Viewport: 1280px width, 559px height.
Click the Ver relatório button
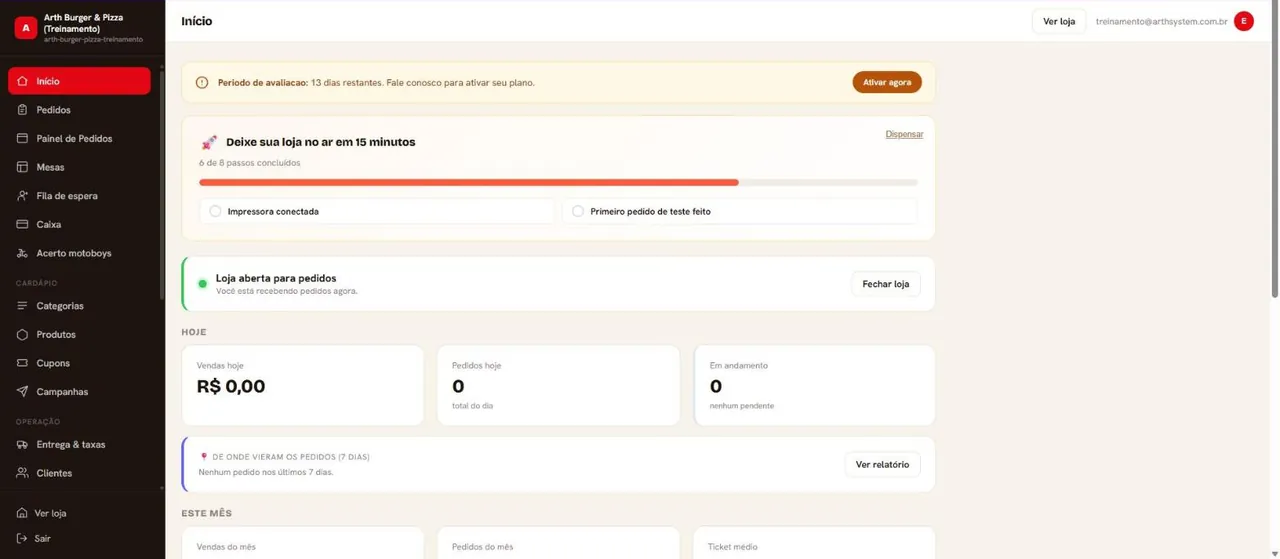[x=883, y=464]
